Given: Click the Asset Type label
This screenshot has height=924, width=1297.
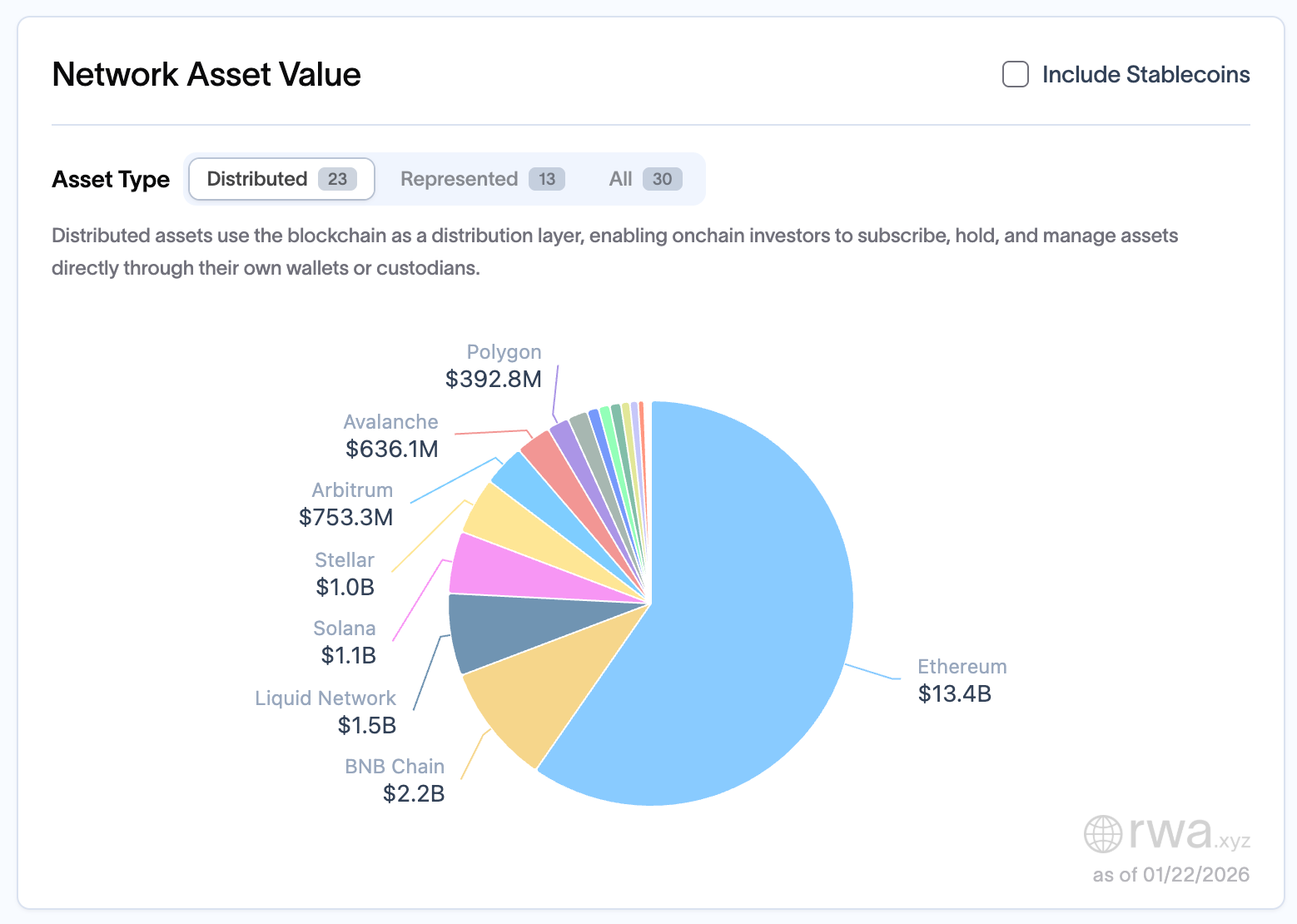Looking at the screenshot, I should coord(111,180).
